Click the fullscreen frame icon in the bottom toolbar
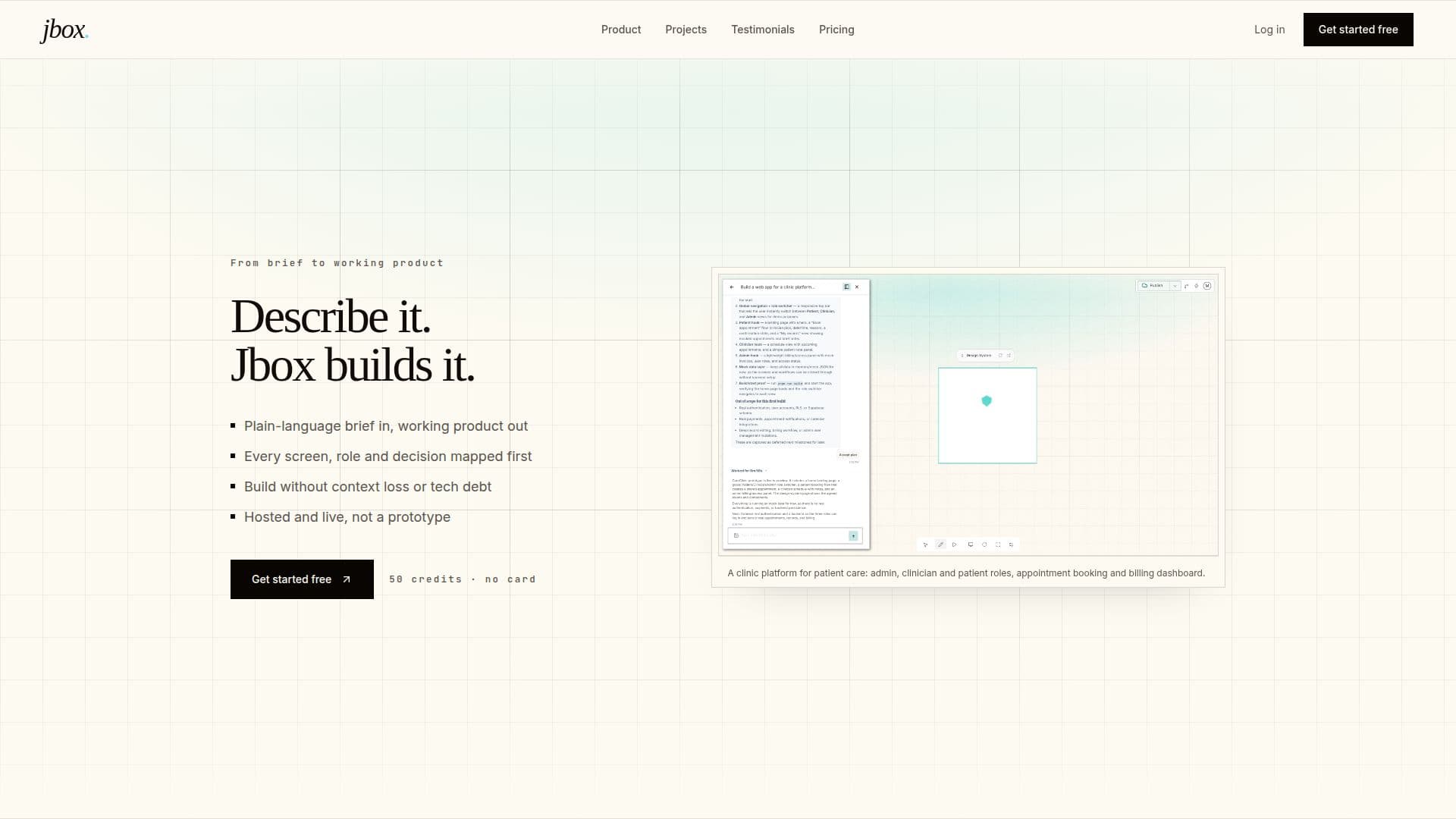The width and height of the screenshot is (1456, 819). tap(998, 544)
